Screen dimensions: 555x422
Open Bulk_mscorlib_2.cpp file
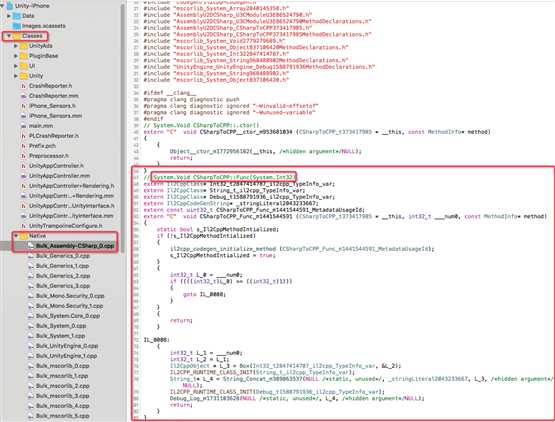coord(62,386)
